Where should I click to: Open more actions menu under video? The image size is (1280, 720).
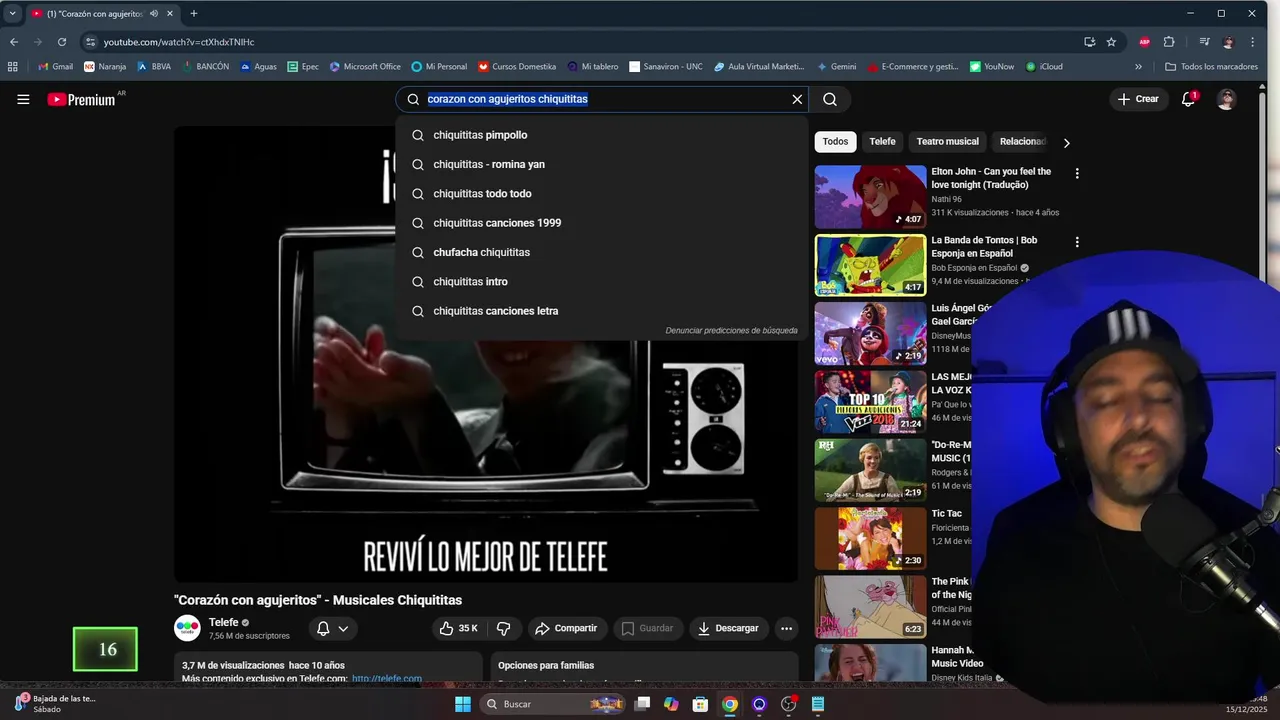(x=786, y=628)
